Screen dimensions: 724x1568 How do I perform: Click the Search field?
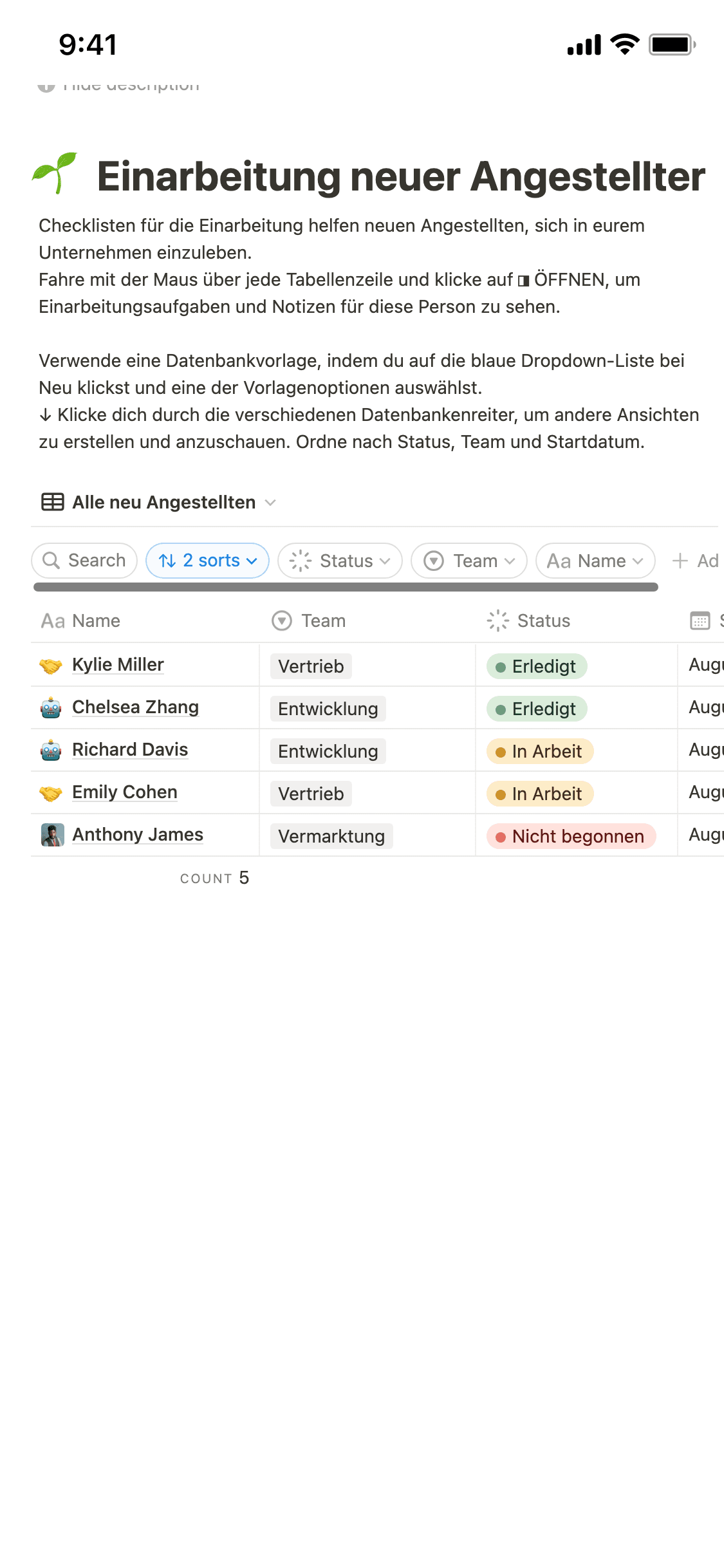[x=84, y=561]
